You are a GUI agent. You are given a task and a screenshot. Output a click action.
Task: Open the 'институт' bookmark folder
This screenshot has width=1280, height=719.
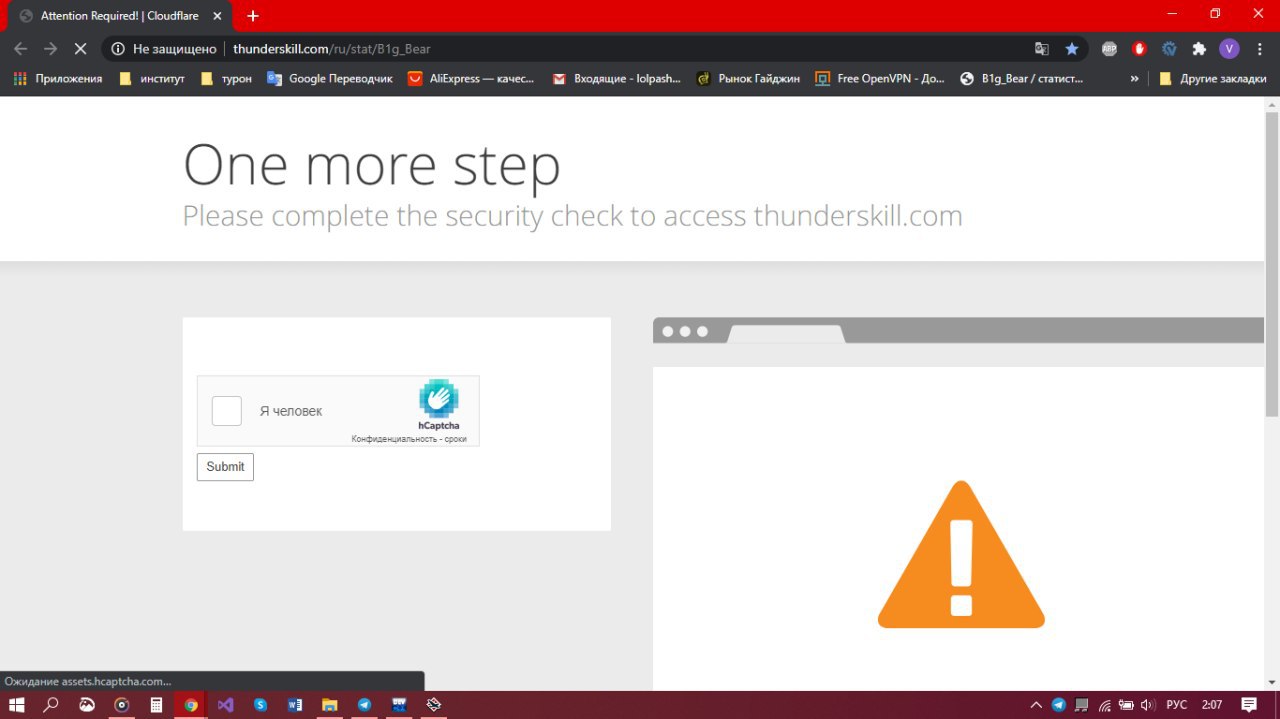click(152, 78)
